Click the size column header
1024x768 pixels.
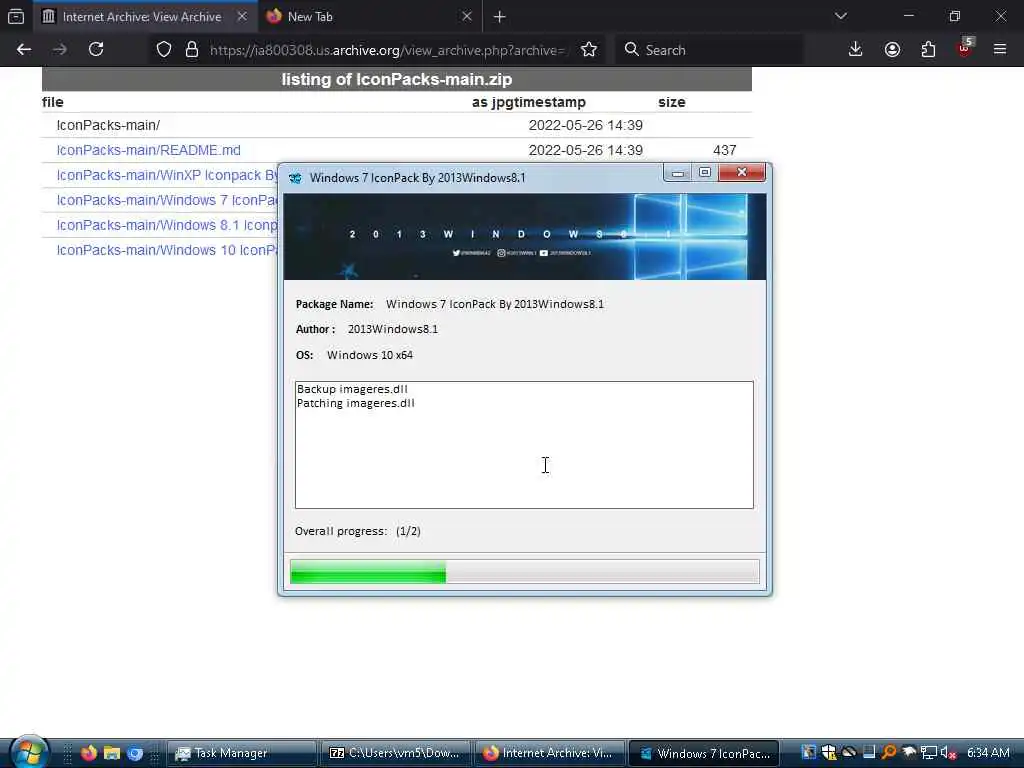click(x=671, y=102)
